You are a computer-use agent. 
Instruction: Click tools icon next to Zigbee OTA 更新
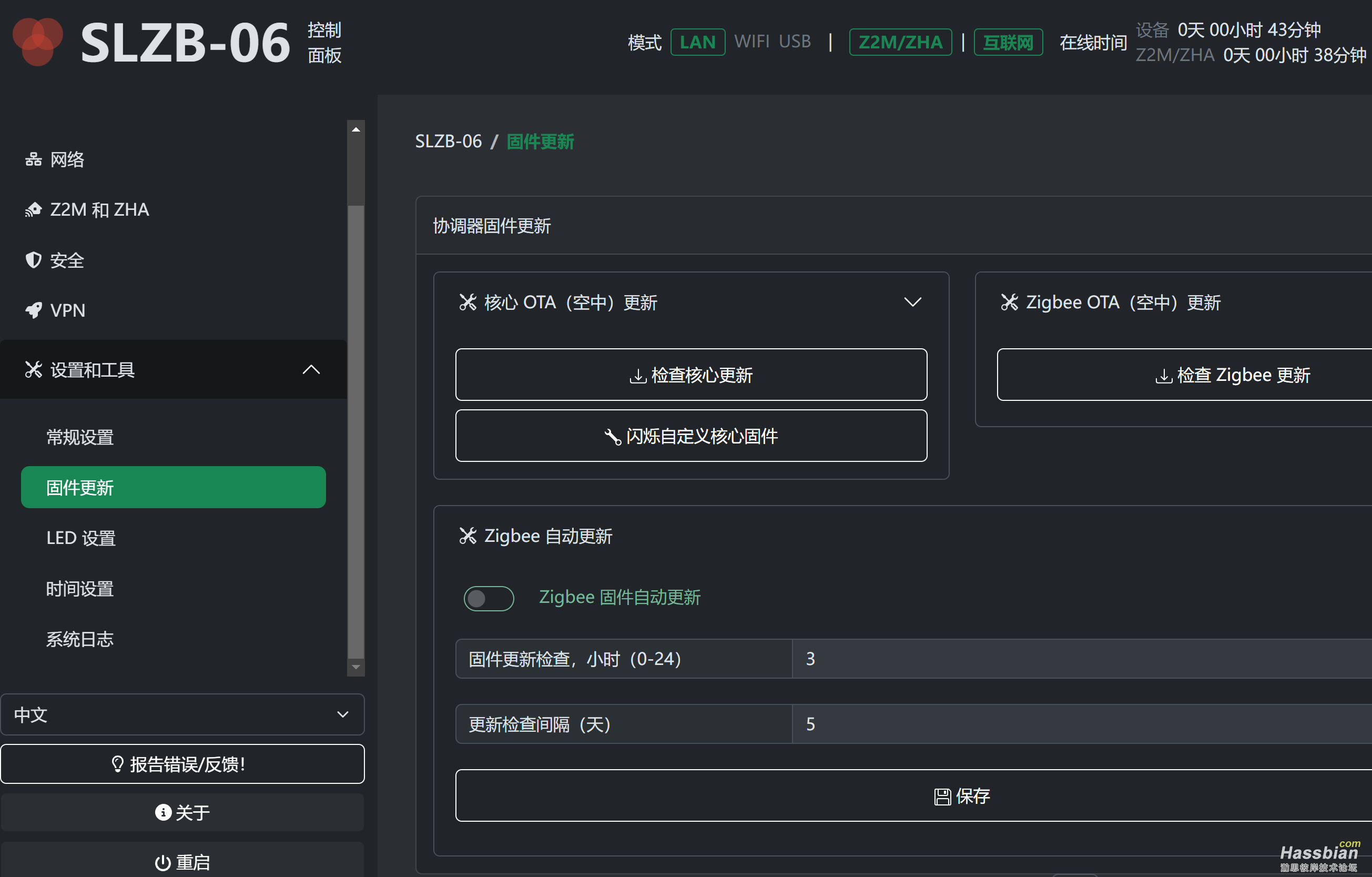pos(1009,302)
